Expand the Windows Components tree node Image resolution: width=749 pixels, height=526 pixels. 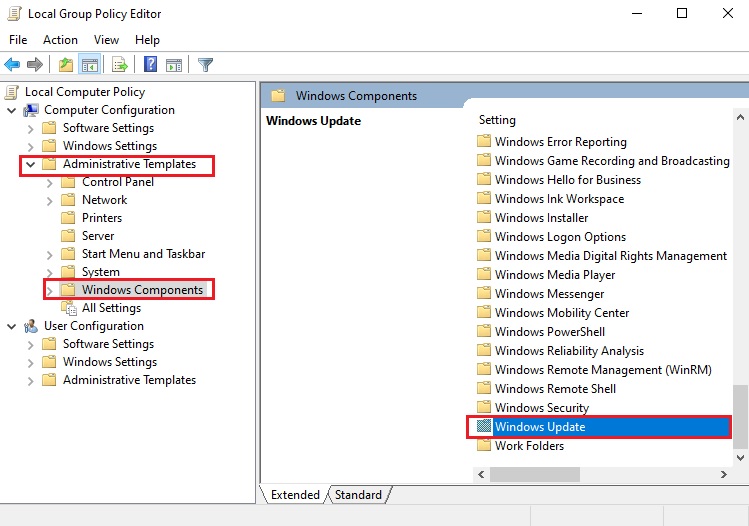click(50, 290)
